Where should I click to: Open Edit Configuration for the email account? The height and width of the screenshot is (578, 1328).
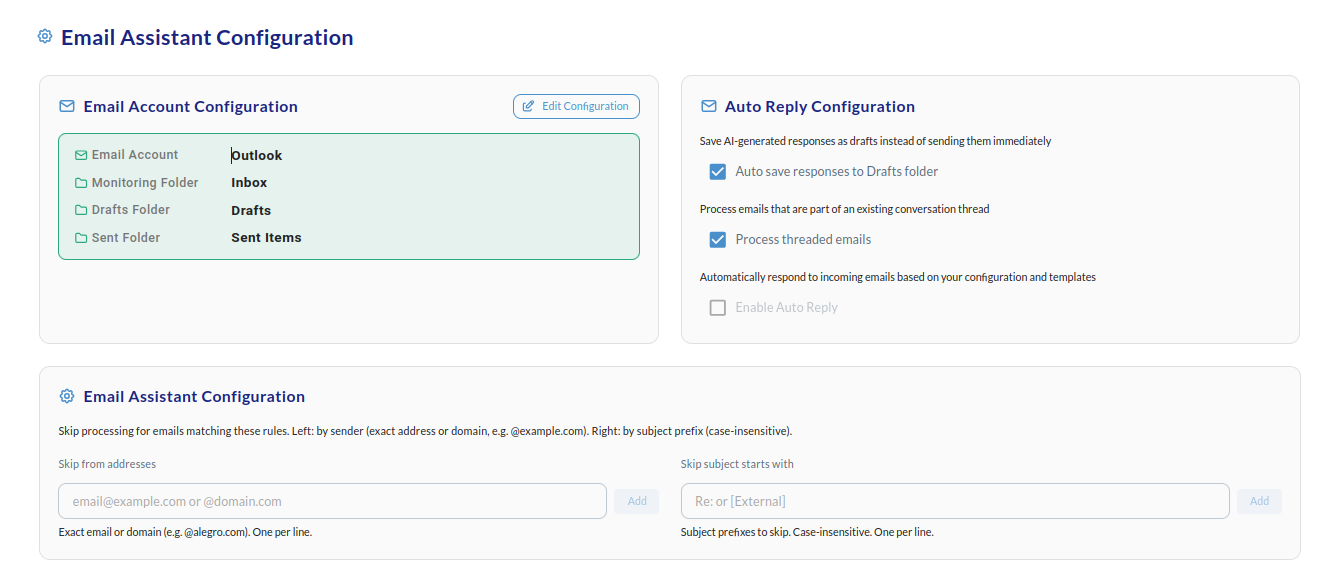point(576,106)
